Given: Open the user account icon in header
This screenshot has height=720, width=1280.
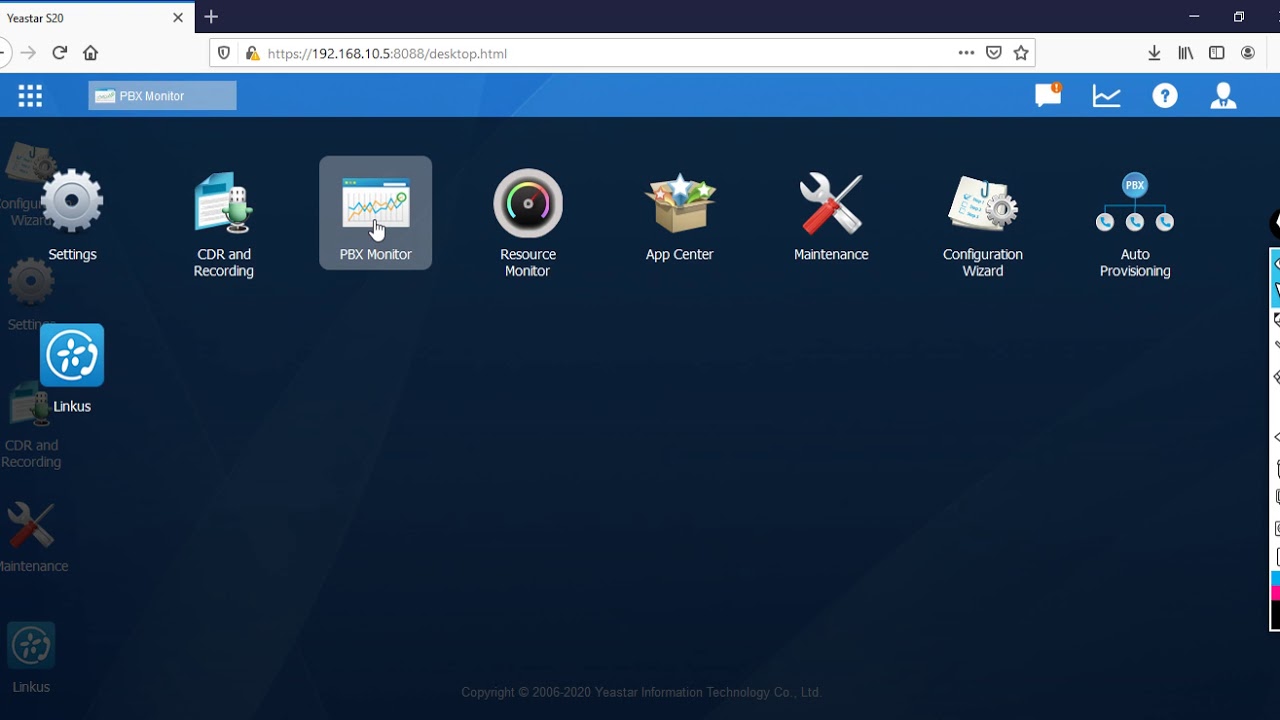Looking at the screenshot, I should pyautogui.click(x=1223, y=96).
